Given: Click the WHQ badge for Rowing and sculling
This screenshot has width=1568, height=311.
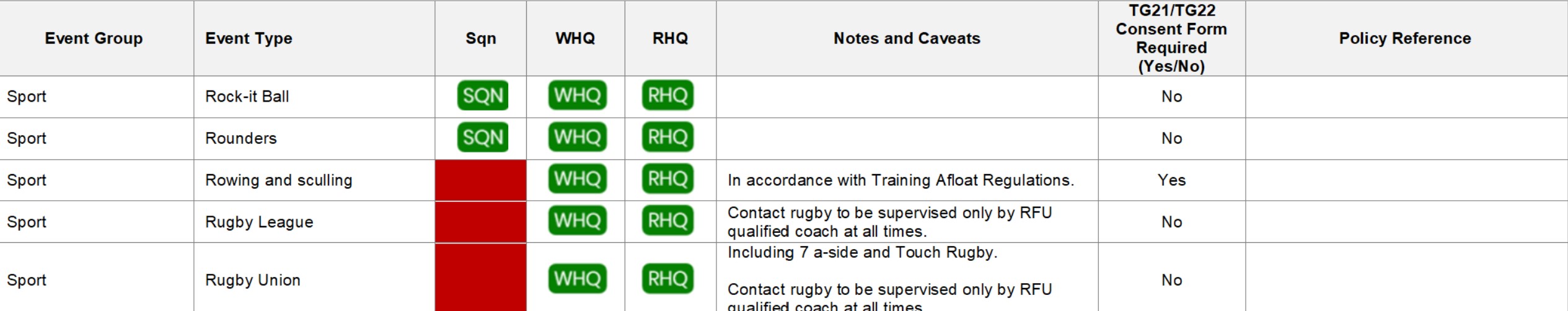Looking at the screenshot, I should click(577, 179).
